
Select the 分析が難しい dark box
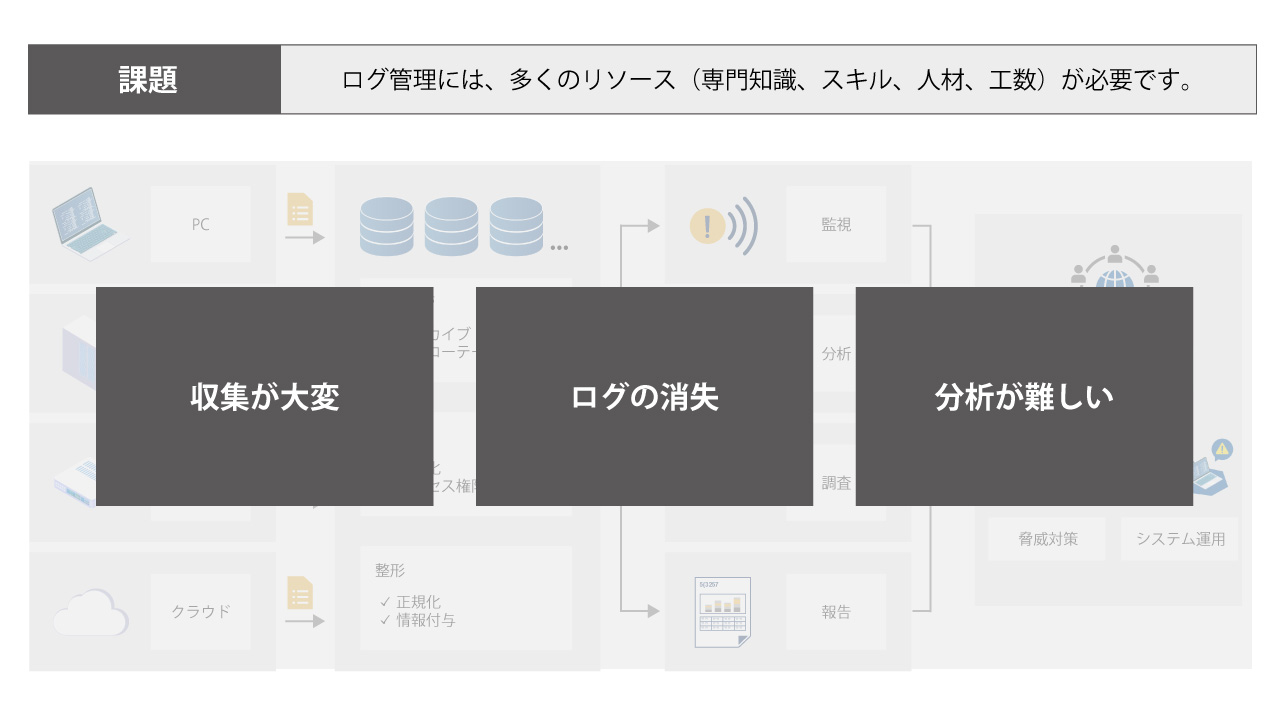tap(1024, 397)
